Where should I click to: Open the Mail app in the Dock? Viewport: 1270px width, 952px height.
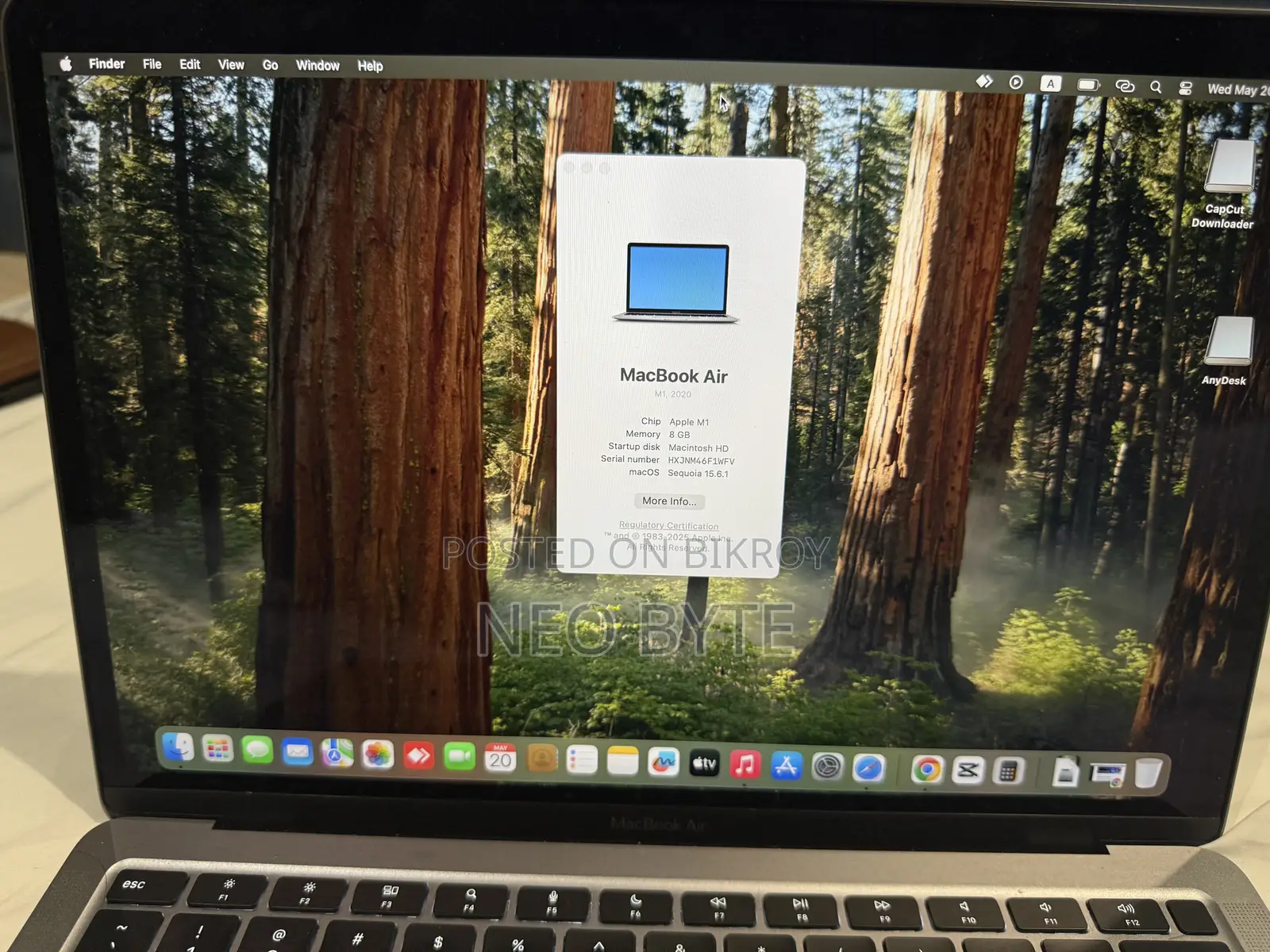tap(298, 751)
